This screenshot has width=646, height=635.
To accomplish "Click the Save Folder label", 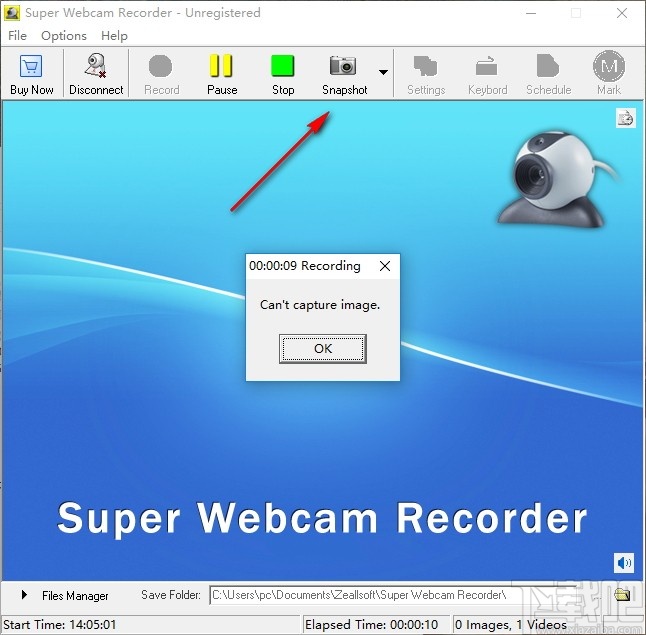I will coord(171,595).
